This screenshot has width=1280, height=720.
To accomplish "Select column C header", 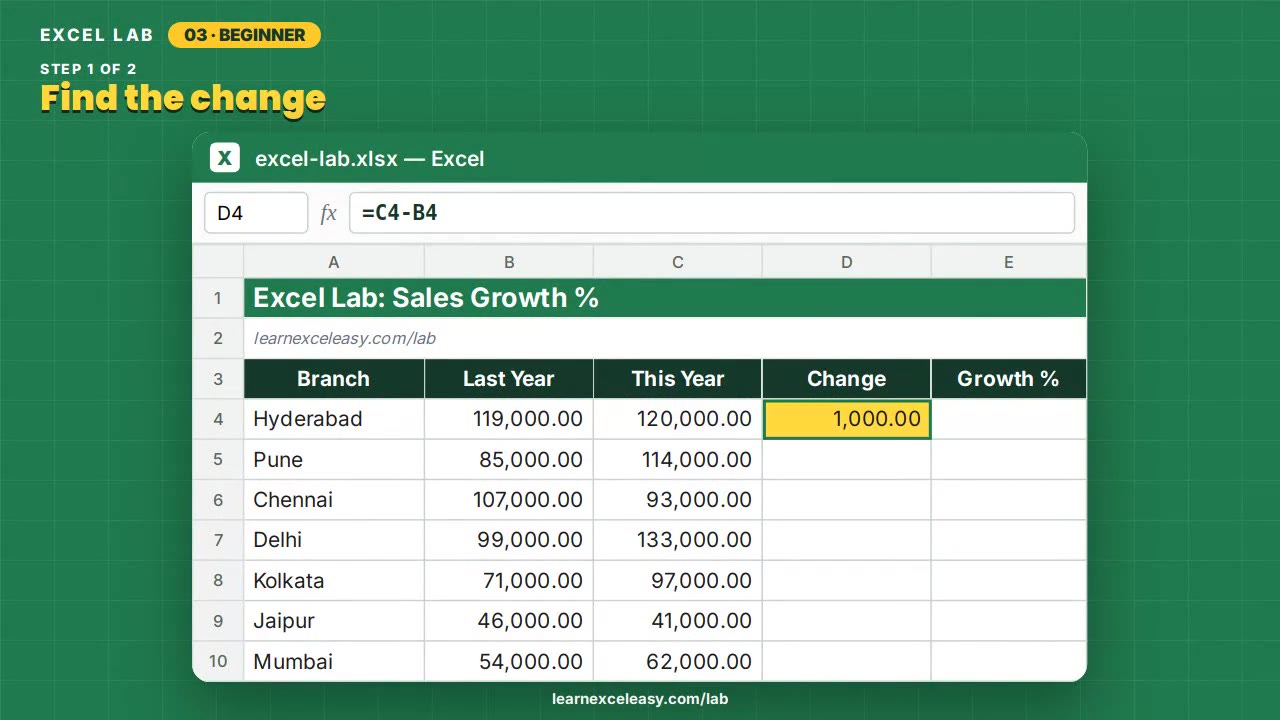I will [x=678, y=262].
